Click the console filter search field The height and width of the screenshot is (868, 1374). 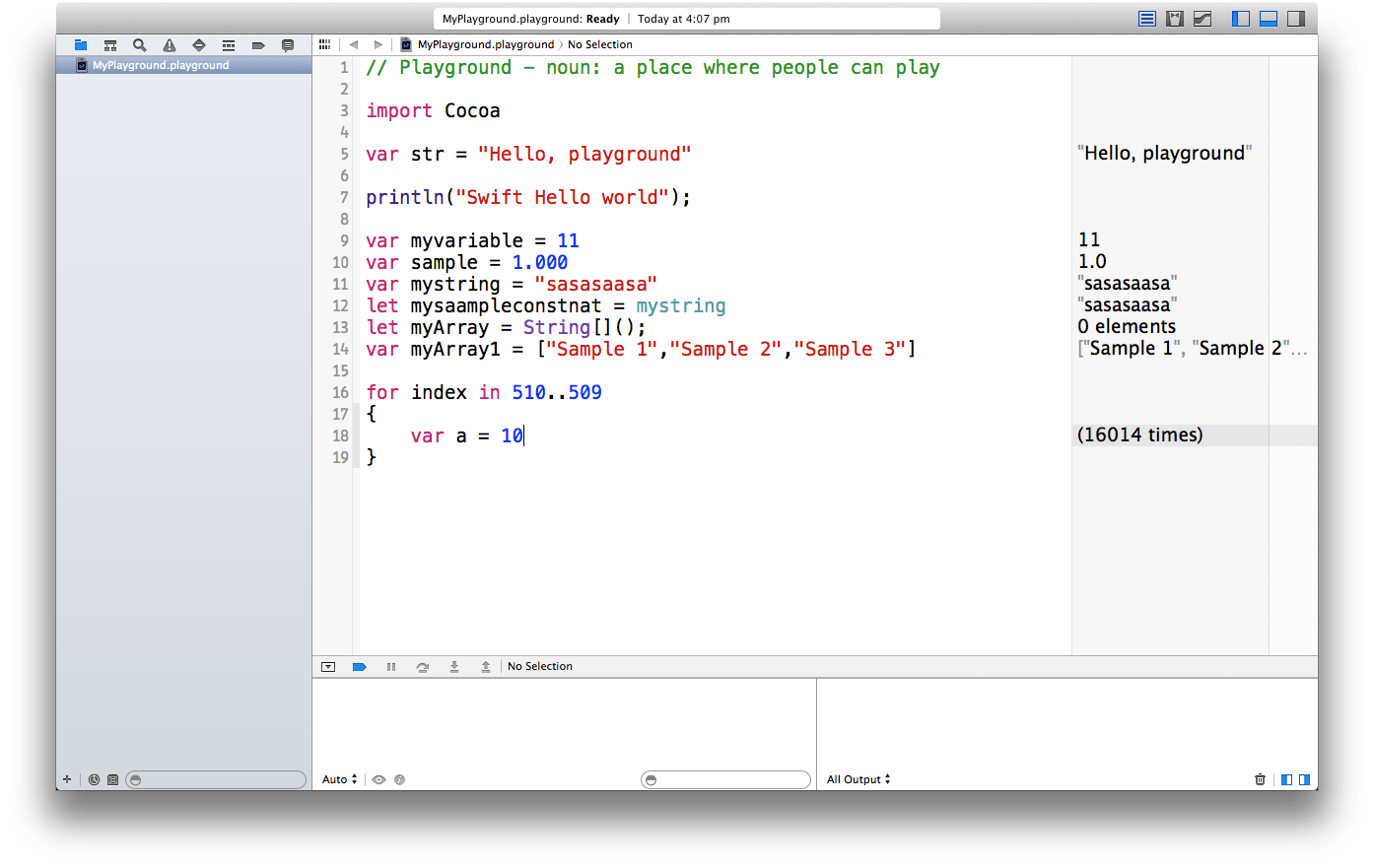pos(725,779)
